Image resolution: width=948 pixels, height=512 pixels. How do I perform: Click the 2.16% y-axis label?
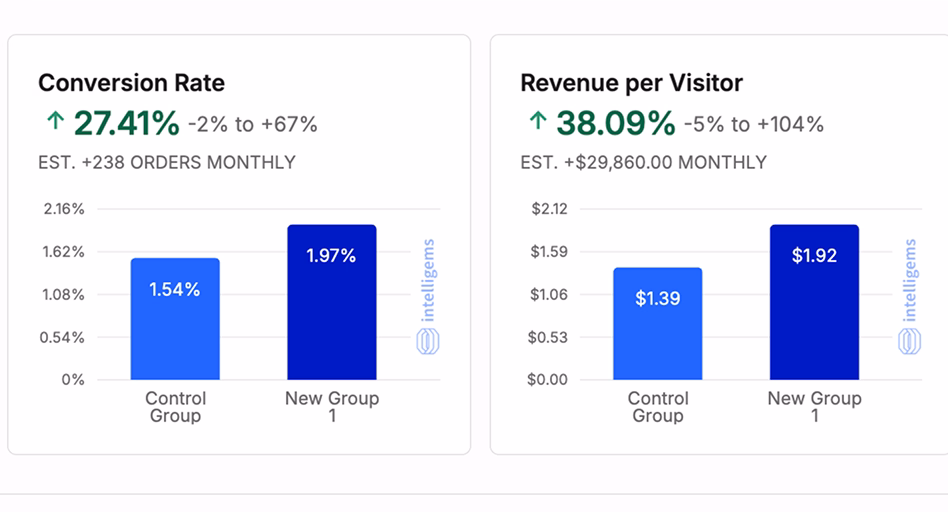(63, 209)
